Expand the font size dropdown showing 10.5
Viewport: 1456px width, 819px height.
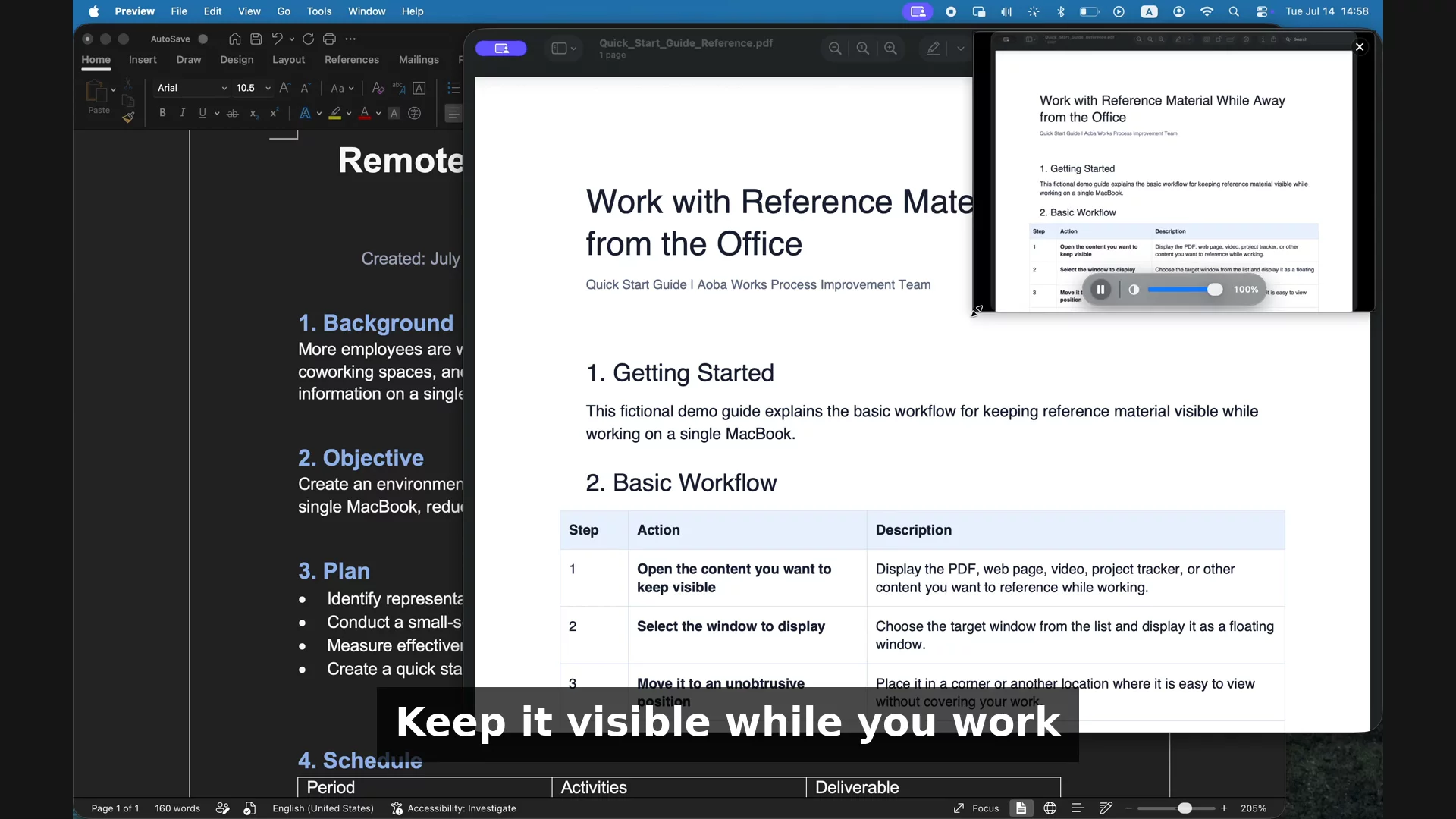(253, 88)
